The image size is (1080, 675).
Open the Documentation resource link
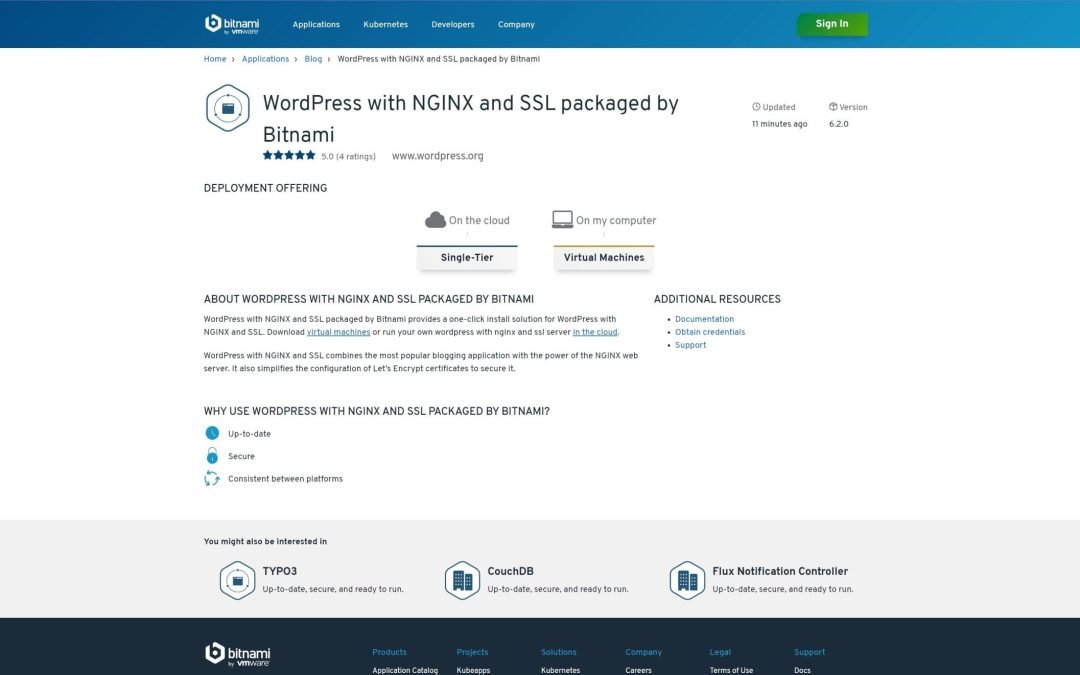click(x=704, y=319)
